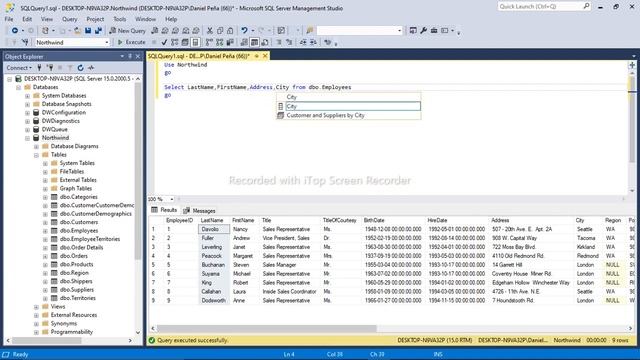Viewport: 640px width, 360px height.
Task: Click the Parse checkmark icon
Action: (x=164, y=42)
